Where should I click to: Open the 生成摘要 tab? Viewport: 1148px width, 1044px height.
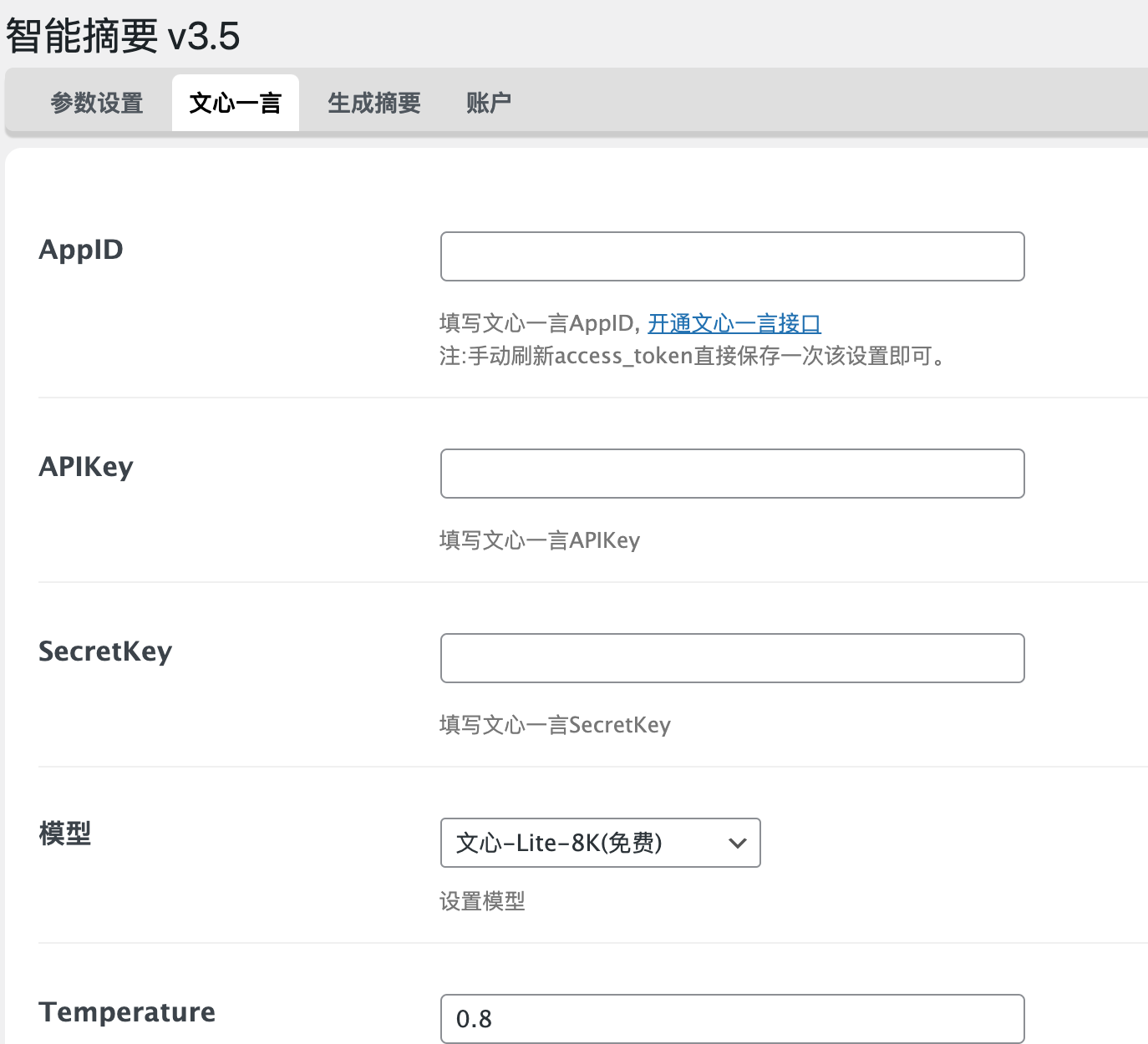[x=373, y=102]
